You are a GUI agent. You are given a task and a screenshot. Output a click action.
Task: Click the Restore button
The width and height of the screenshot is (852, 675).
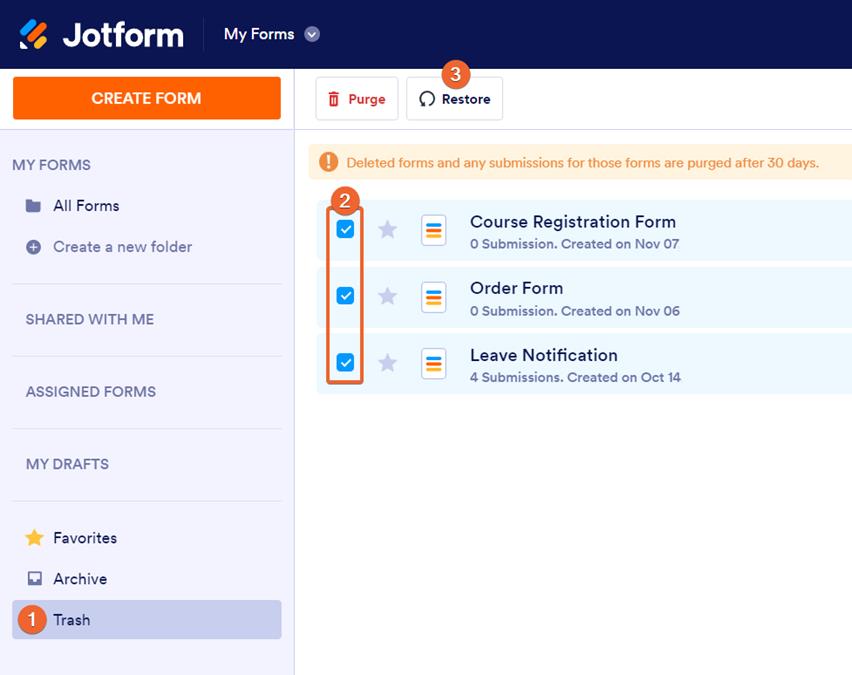tap(455, 99)
